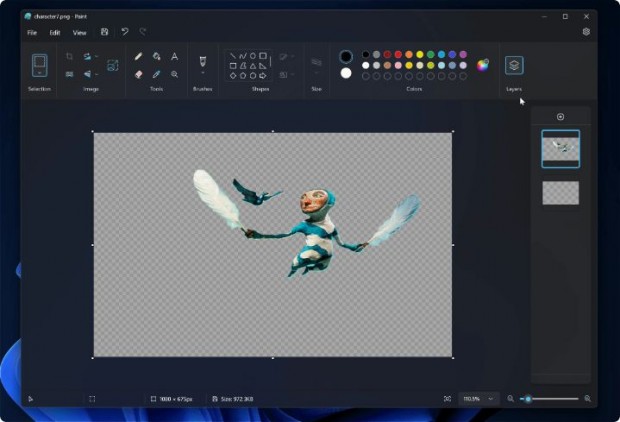
Task: Pick the Line shape
Action: click(233, 56)
